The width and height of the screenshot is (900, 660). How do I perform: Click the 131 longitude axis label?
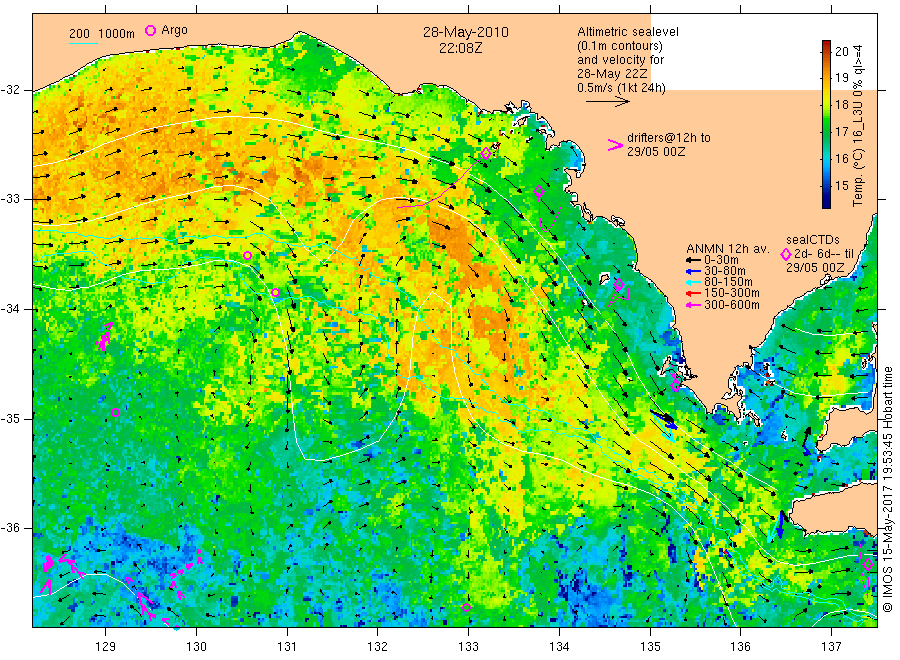pyautogui.click(x=287, y=647)
